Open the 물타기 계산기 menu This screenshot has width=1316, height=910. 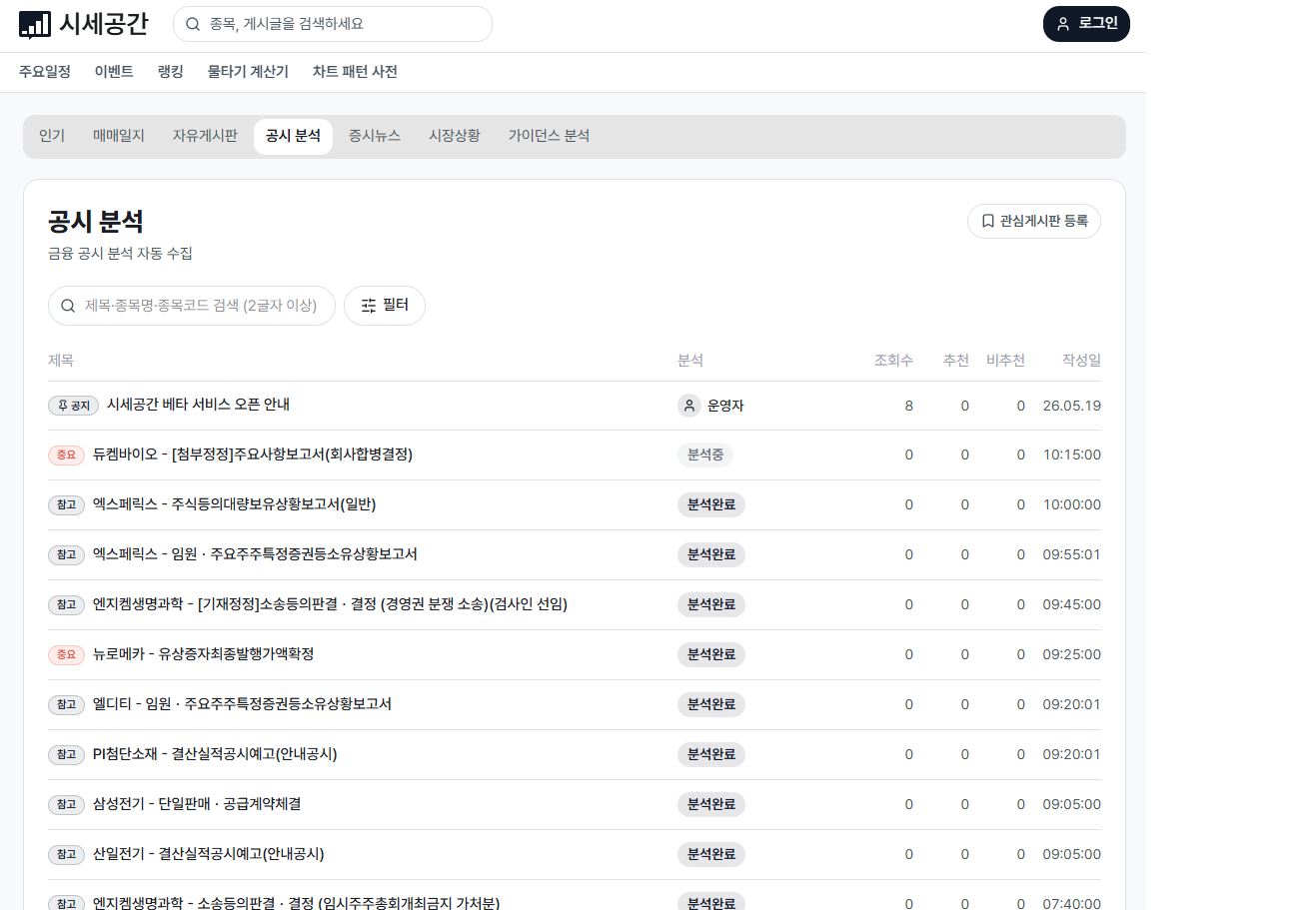[248, 72]
